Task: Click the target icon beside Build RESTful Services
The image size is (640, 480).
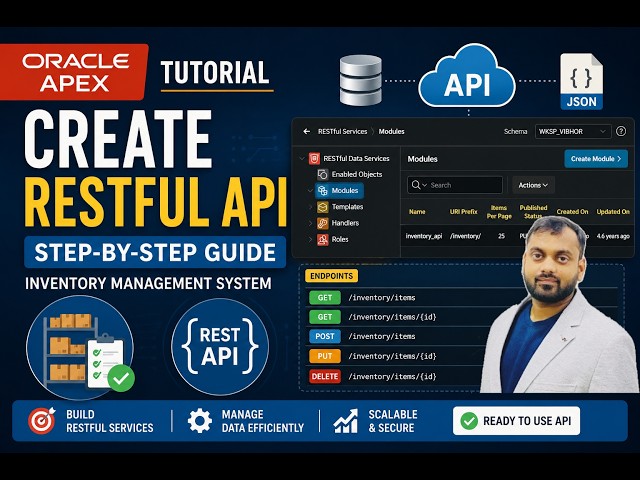Action: tap(42, 420)
